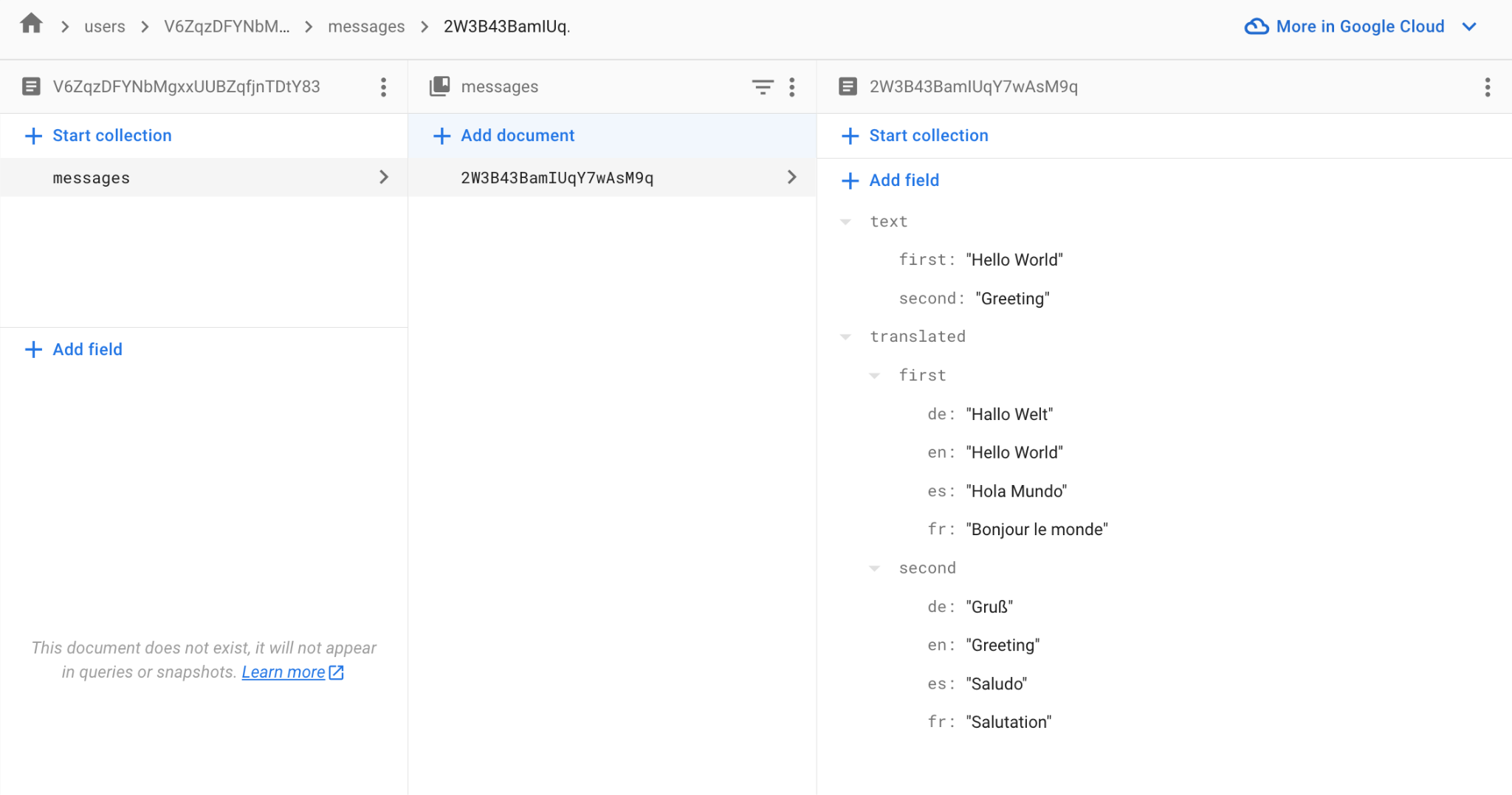Click the plus icon of Add field in the left panel
The width and height of the screenshot is (1512, 795).
click(33, 349)
